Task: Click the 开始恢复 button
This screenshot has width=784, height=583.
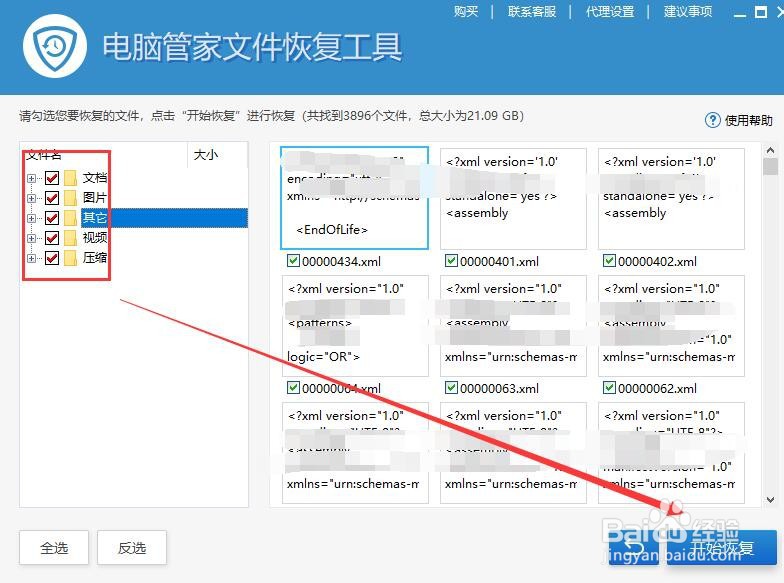Action: click(722, 548)
